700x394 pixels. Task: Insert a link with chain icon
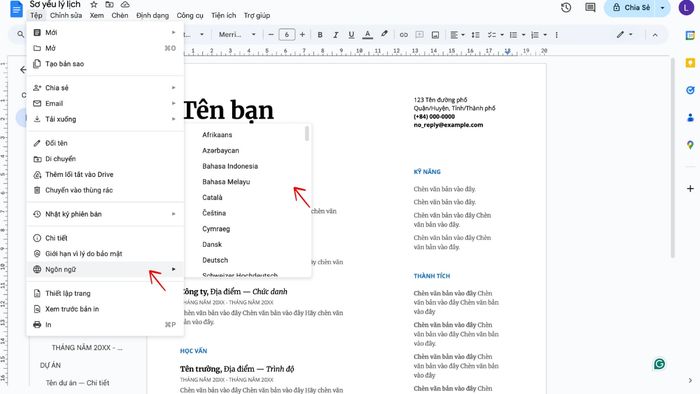click(x=404, y=34)
